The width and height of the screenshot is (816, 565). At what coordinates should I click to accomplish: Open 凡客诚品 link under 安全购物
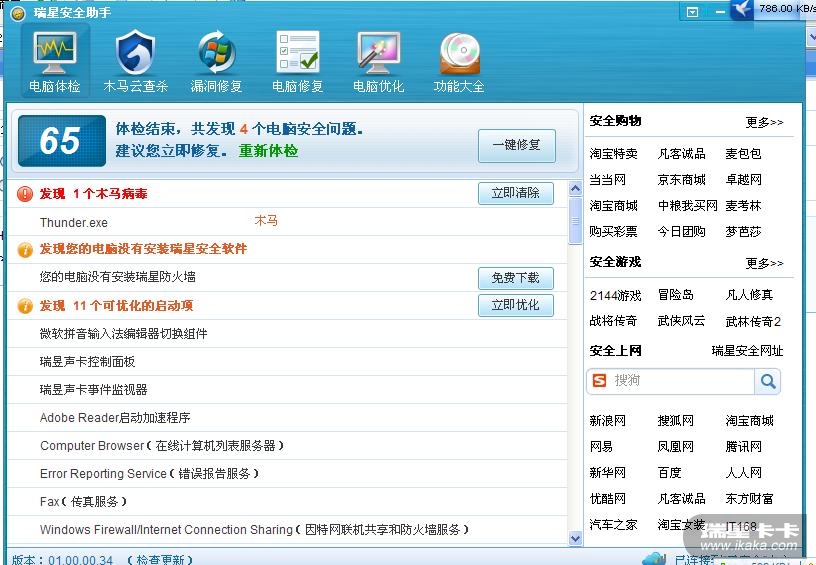pyautogui.click(x=681, y=154)
